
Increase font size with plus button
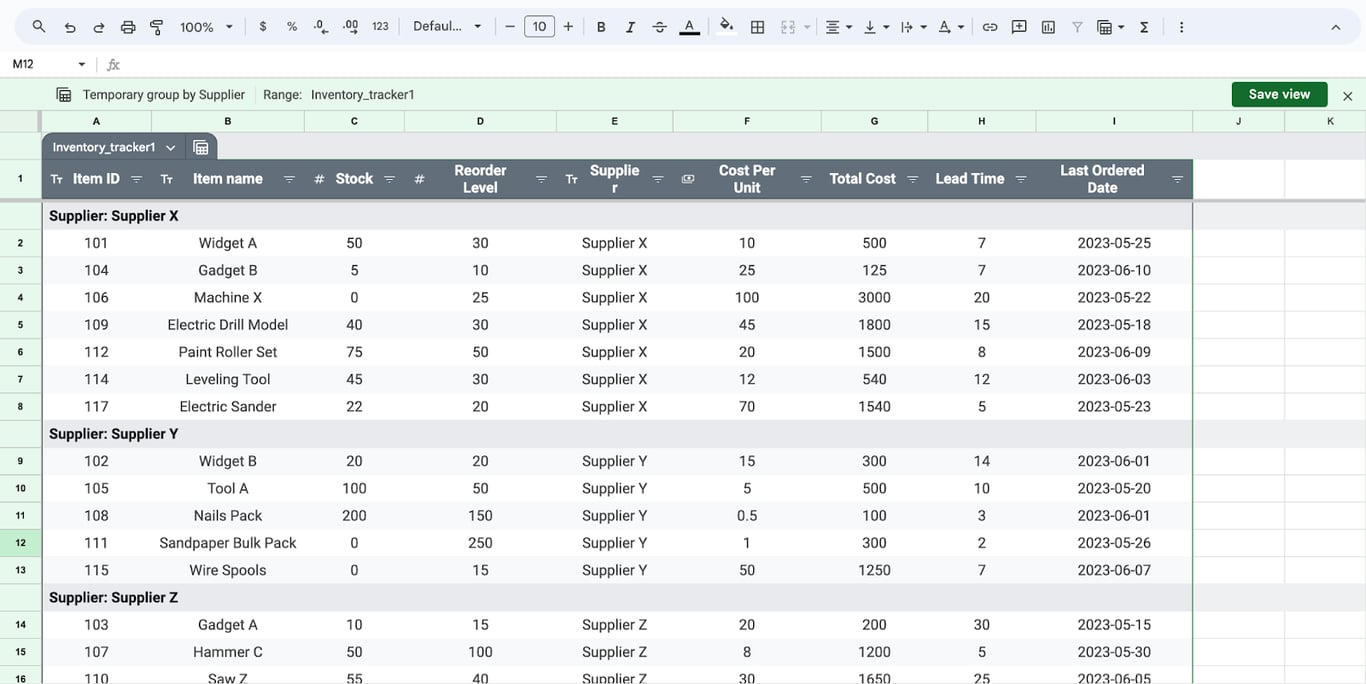click(x=568, y=27)
